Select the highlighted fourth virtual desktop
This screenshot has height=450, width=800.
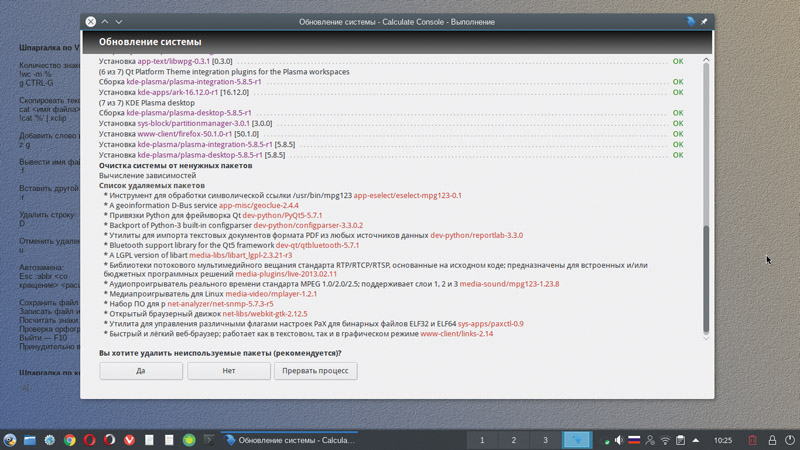click(577, 440)
